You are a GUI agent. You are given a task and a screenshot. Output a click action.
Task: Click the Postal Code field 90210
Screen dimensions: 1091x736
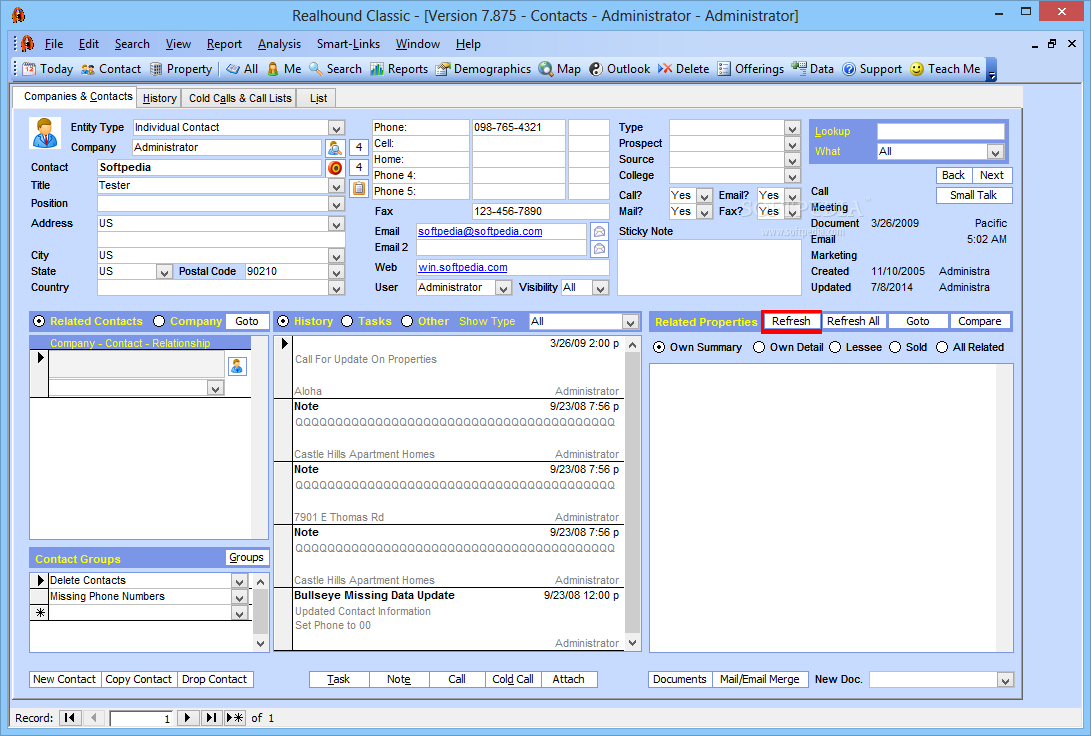coord(287,272)
